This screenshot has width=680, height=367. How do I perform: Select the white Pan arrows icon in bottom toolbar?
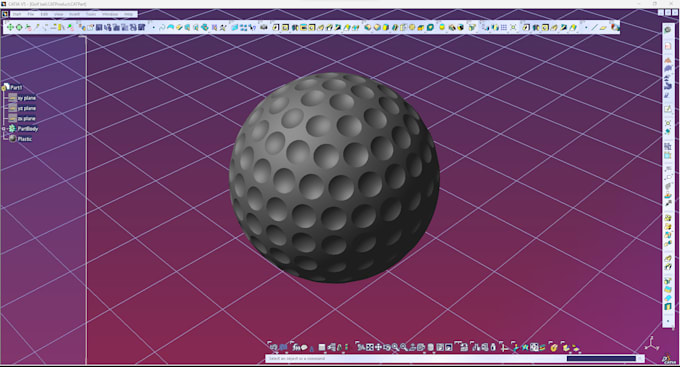pyautogui.click(x=378, y=347)
